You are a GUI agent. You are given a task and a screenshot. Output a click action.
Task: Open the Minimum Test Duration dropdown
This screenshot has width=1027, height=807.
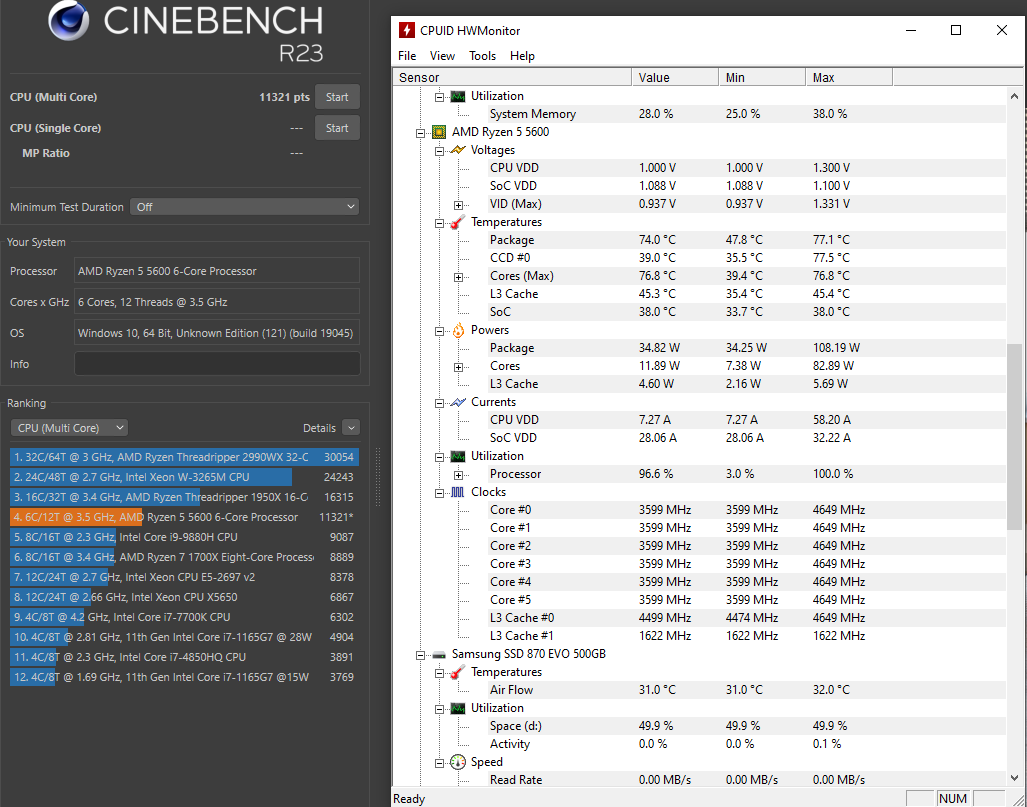[244, 207]
